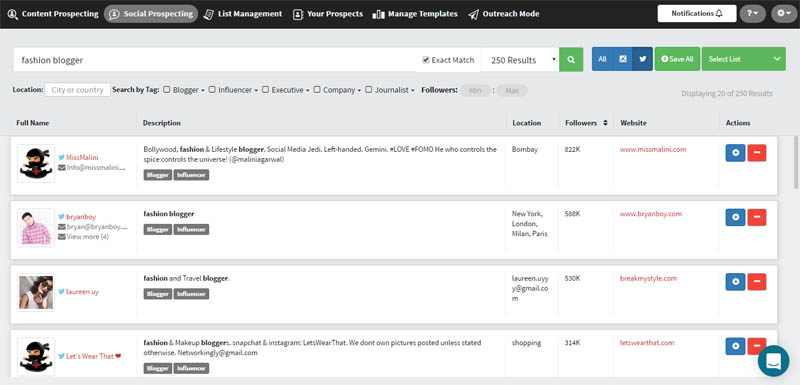Switch to Content Prospecting tab
Screen dimensions: 800x385
pyautogui.click(x=53, y=14)
